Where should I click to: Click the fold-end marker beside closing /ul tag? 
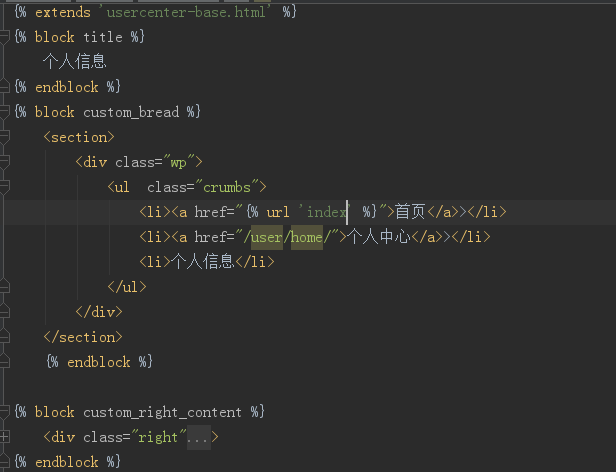click(4, 287)
